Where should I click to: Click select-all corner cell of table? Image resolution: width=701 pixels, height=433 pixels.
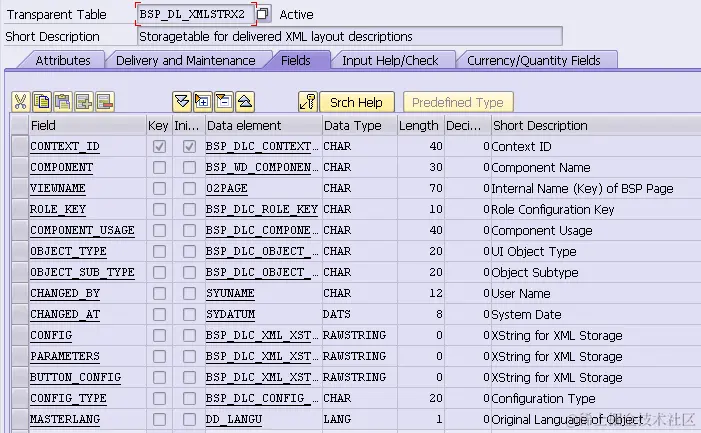point(20,125)
